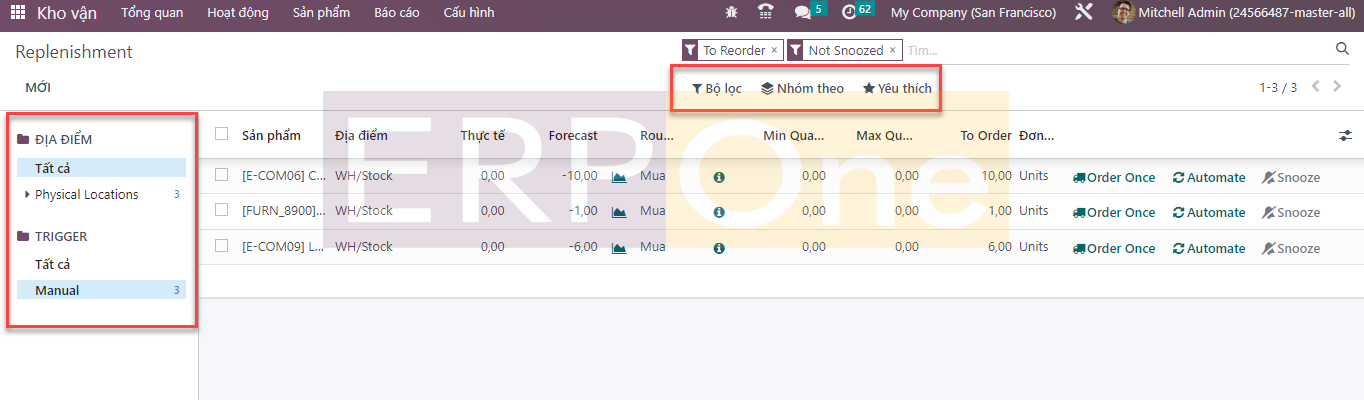1364x400 pixels.
Task: Open forecast chart icon for E-COM06 row
Action: [x=619, y=177]
